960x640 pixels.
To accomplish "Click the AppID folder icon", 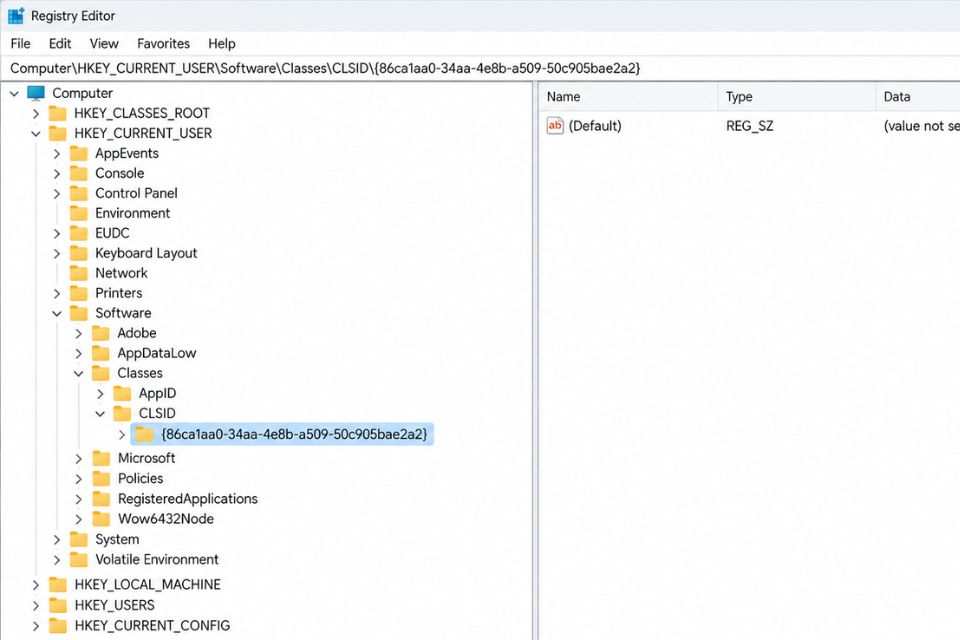I will tap(122, 393).
